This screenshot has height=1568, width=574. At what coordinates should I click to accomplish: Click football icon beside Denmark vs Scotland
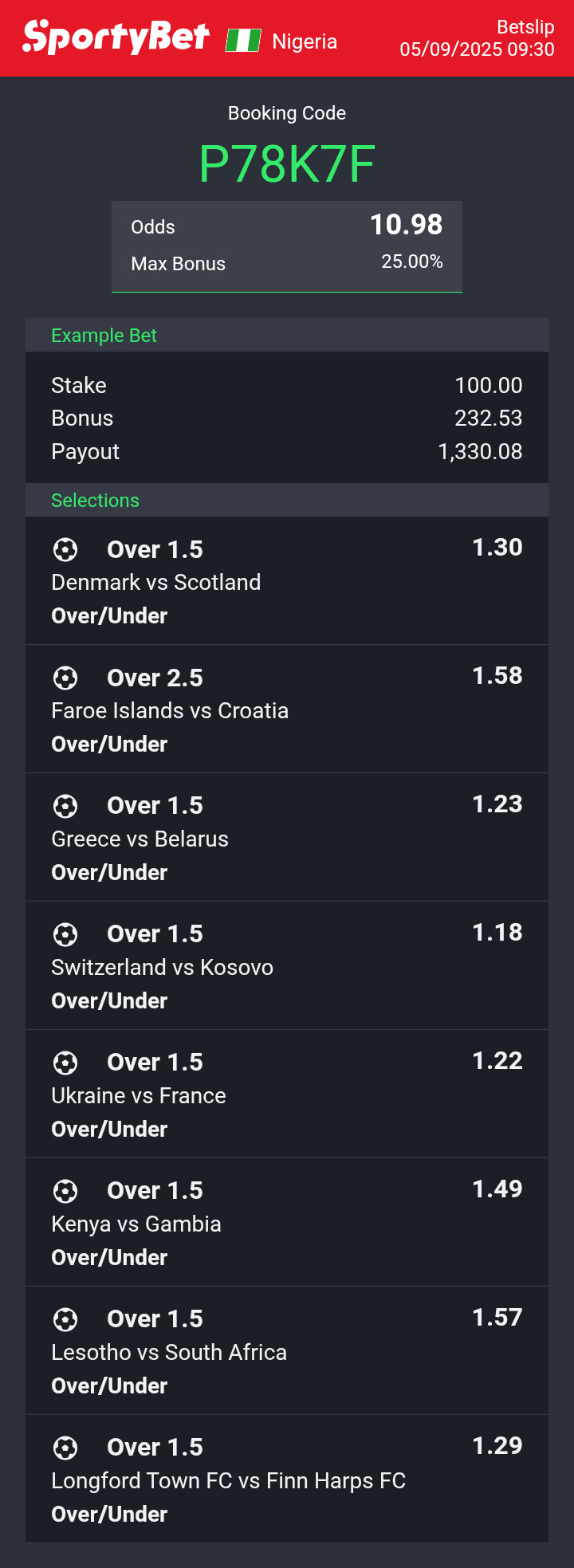pos(65,549)
